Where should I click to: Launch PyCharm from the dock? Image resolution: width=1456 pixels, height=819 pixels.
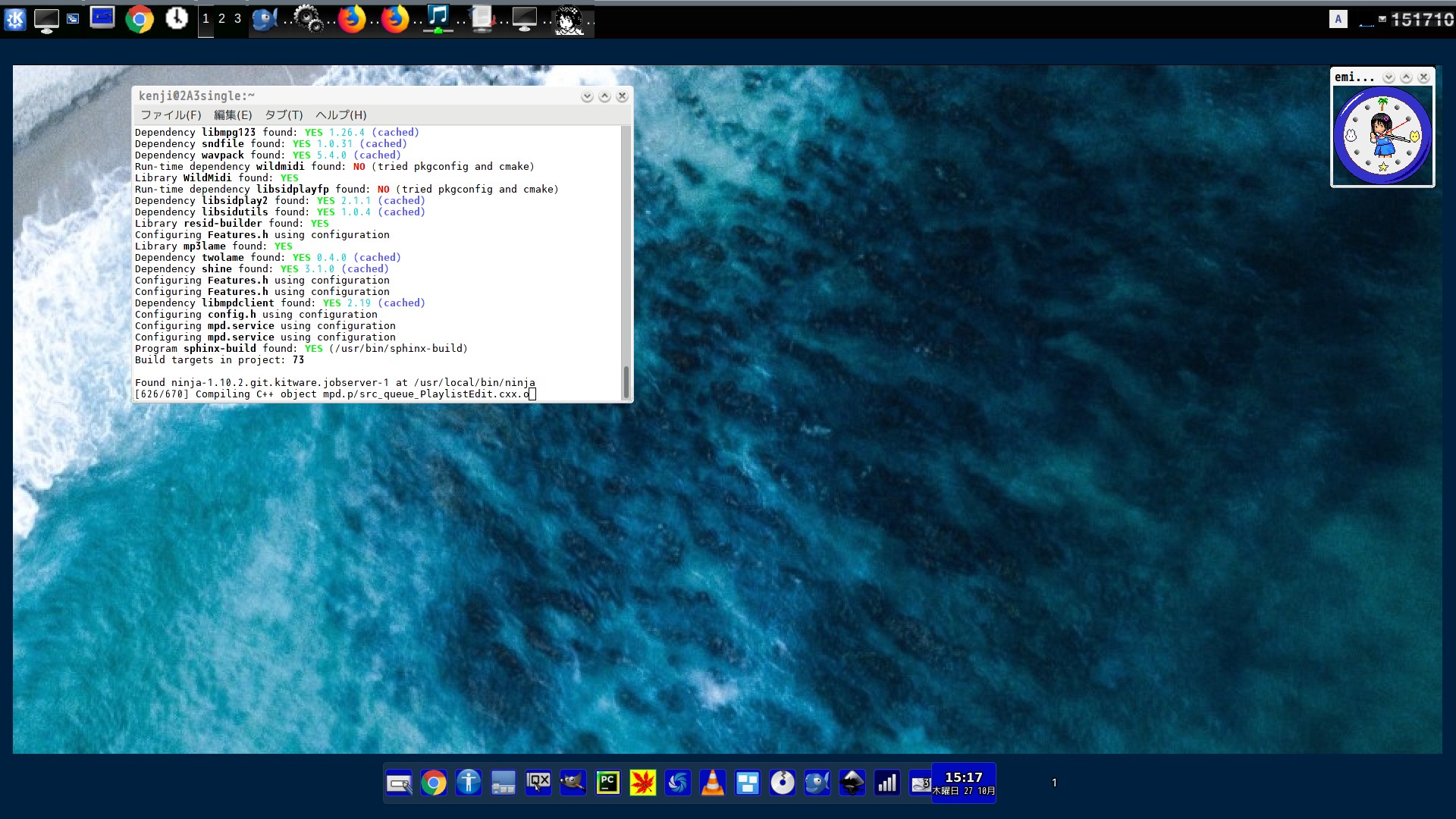(609, 783)
